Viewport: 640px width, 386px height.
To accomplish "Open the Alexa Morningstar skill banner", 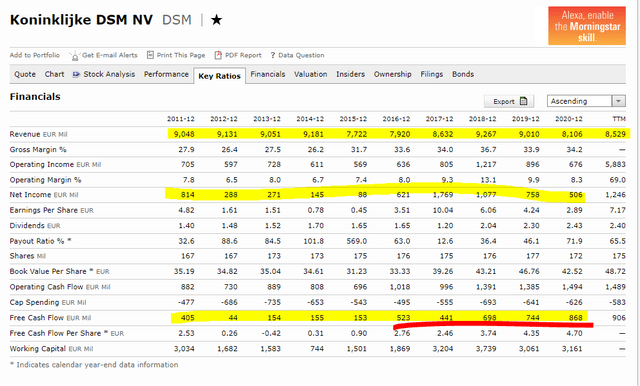I will 587,26.
